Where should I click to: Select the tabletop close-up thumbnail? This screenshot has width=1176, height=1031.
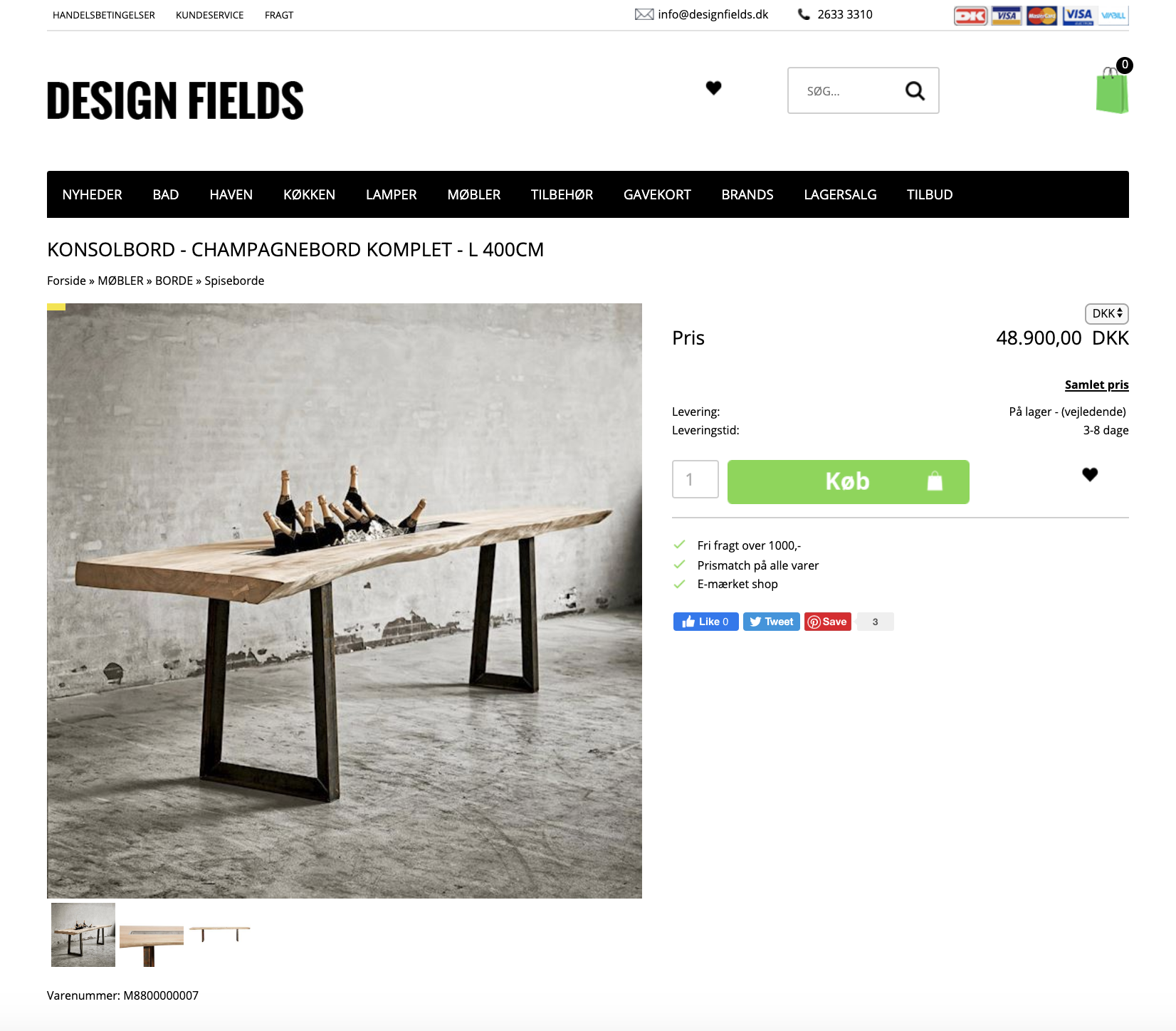pos(152,935)
